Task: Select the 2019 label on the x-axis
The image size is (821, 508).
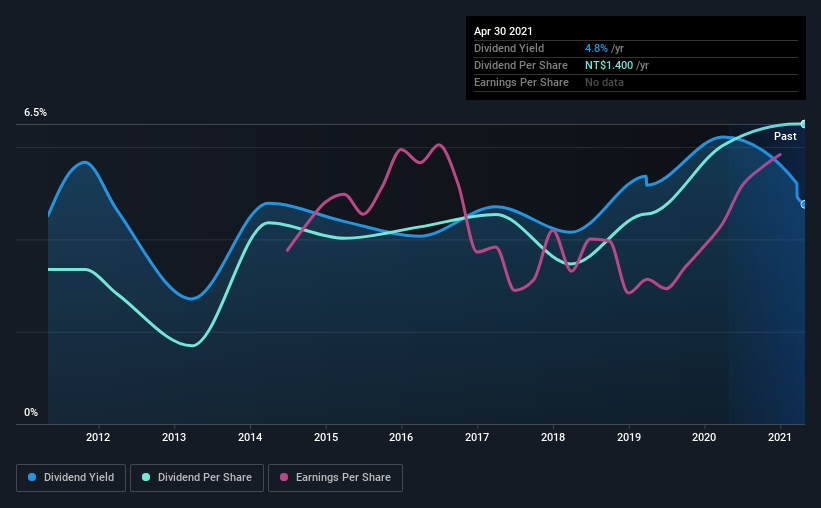Action: click(x=629, y=437)
